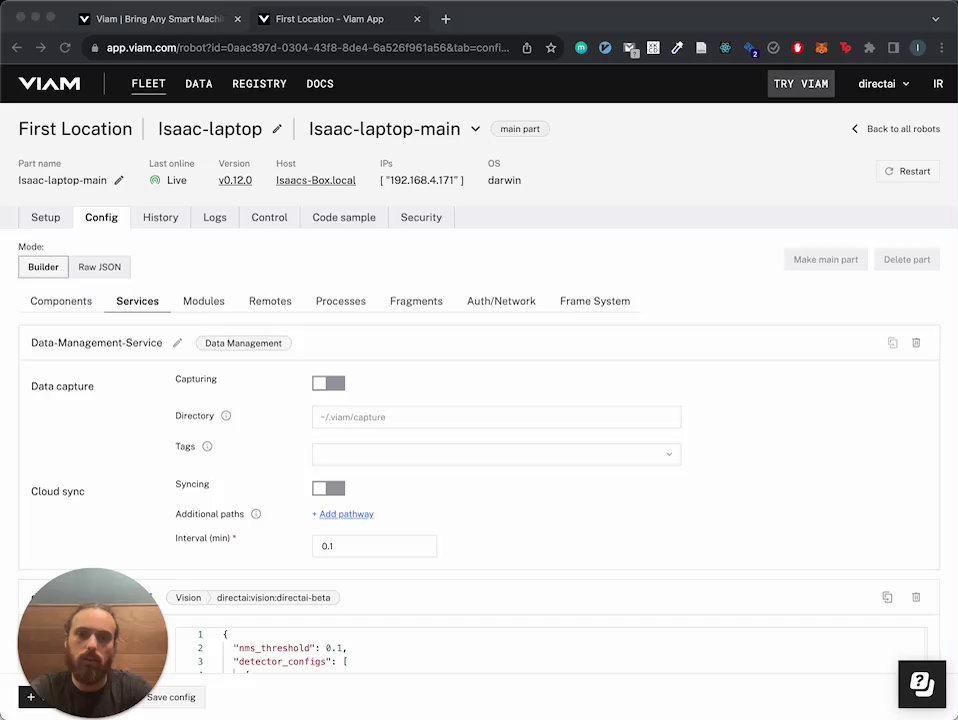958x720 pixels.
Task: Open the help chat widget icon
Action: click(922, 684)
